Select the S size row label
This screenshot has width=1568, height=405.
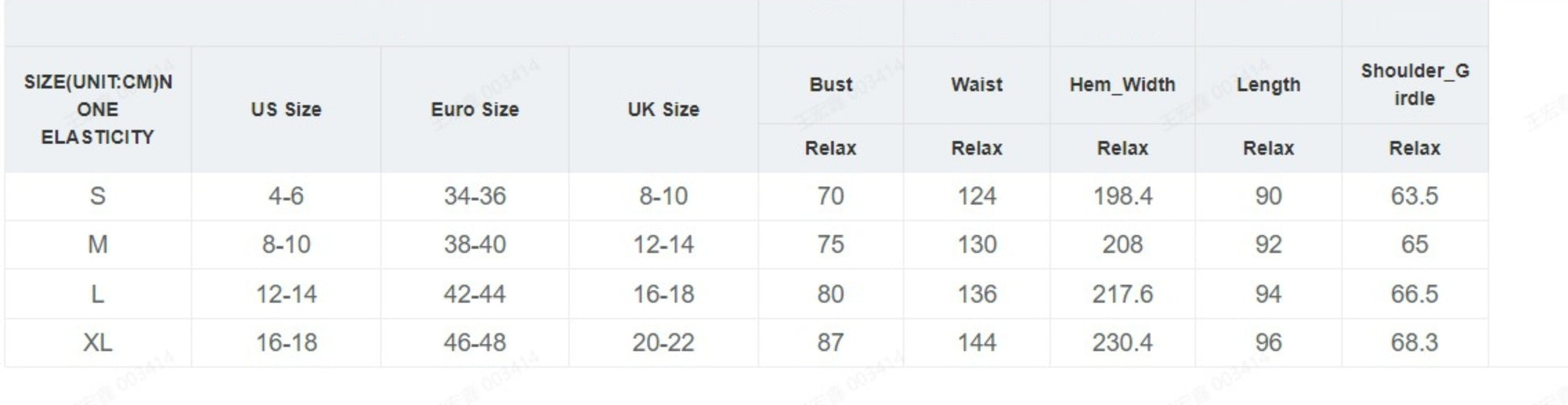point(97,196)
